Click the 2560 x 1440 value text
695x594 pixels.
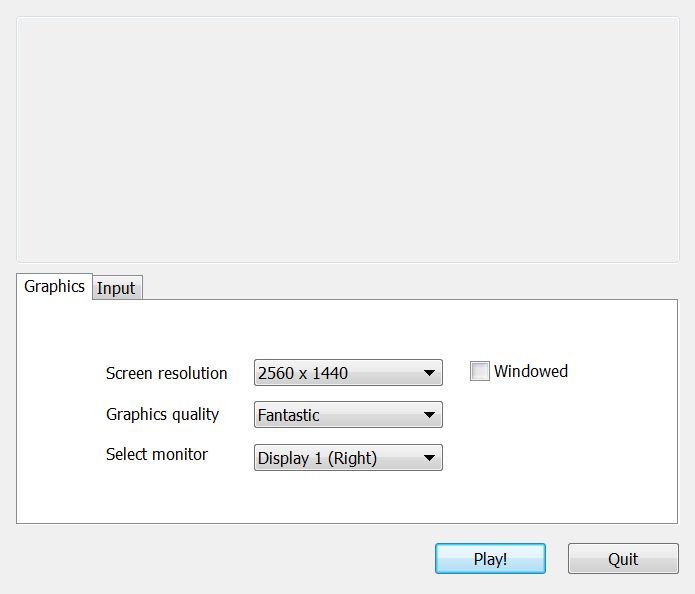coord(303,373)
